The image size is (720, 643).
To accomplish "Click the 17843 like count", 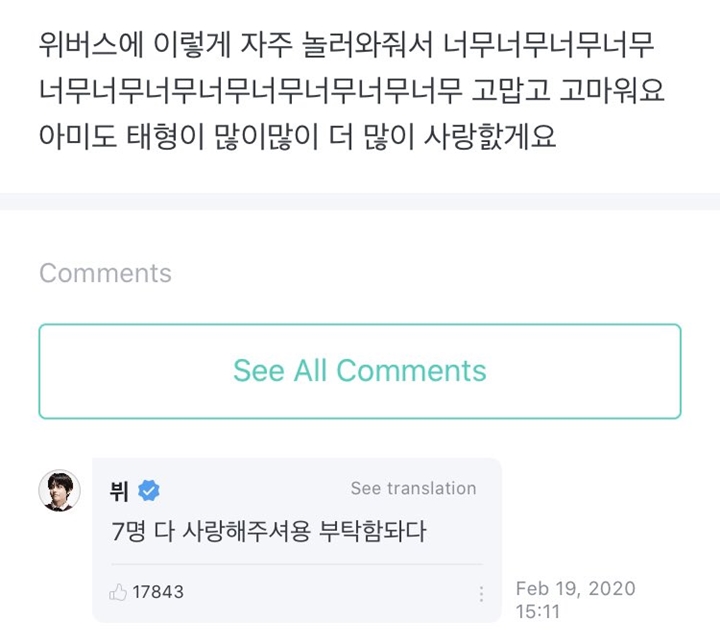I will [158, 592].
